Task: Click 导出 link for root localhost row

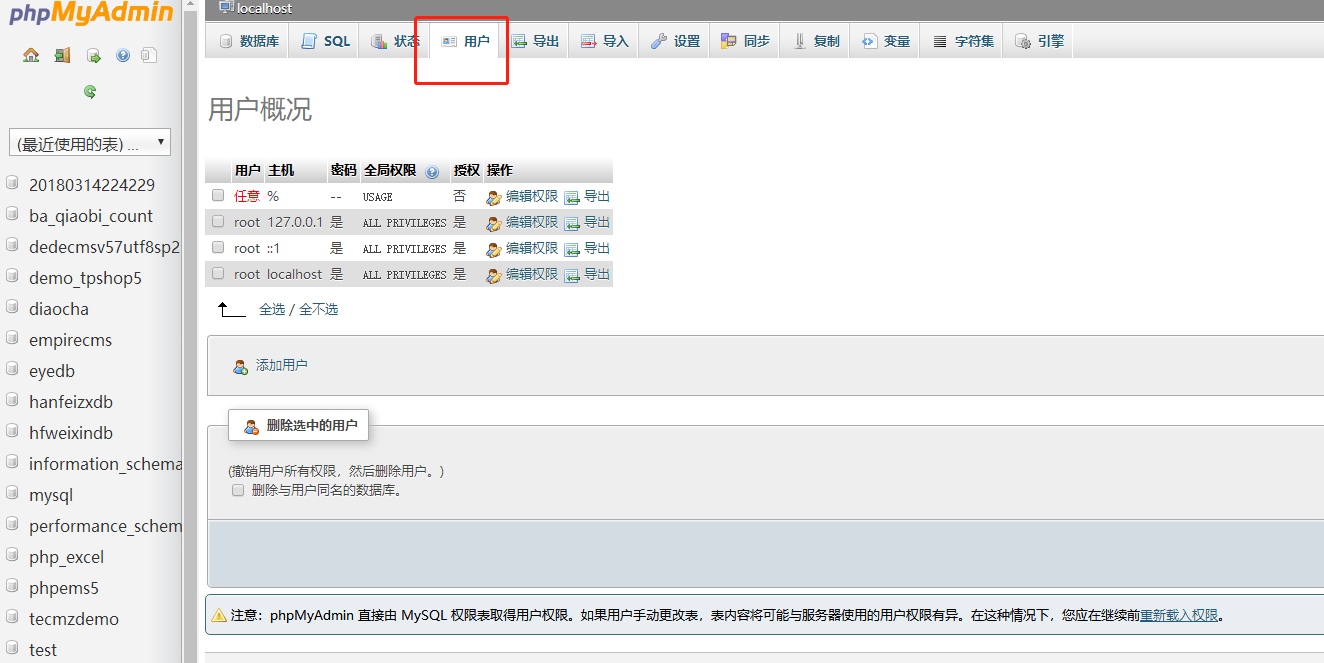Action: [x=597, y=274]
